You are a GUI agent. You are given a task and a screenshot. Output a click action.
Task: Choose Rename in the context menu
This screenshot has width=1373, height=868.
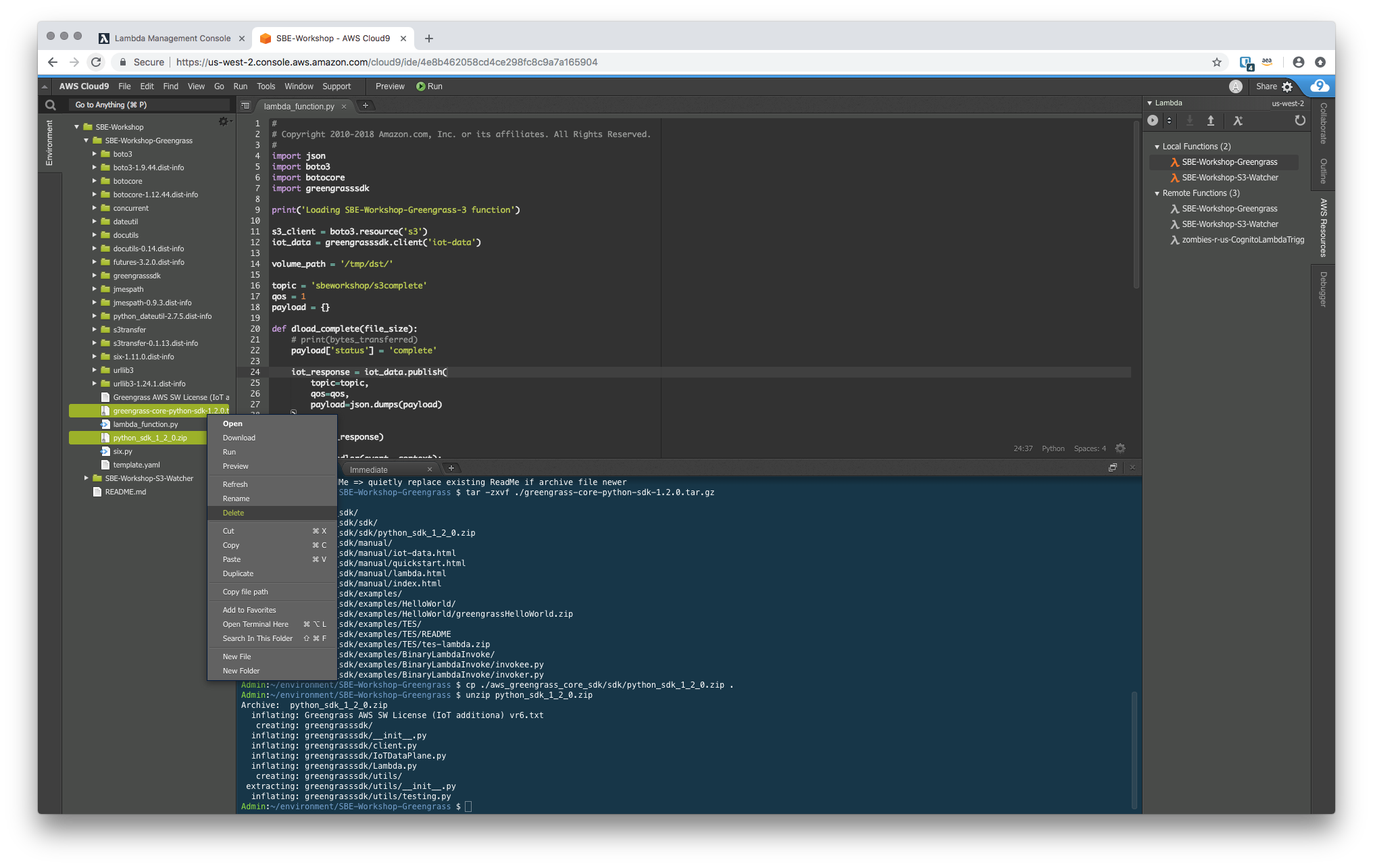point(272,499)
